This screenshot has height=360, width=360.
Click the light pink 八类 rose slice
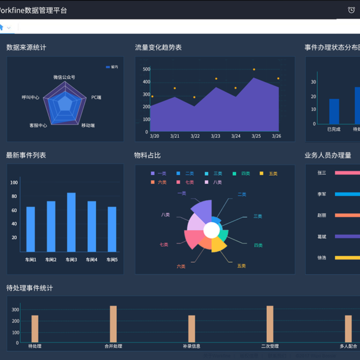[x=195, y=223]
